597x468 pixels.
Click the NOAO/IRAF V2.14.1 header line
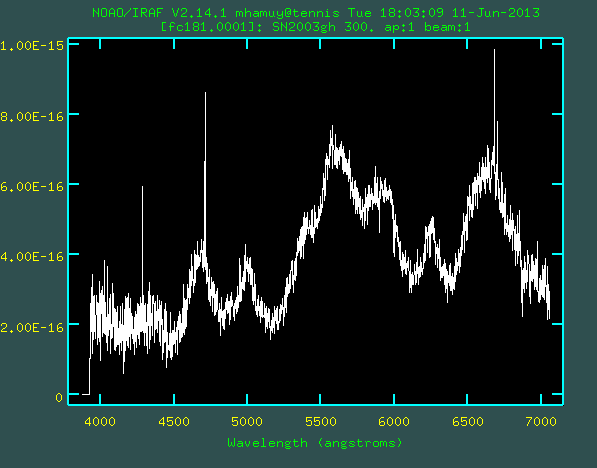click(x=316, y=13)
